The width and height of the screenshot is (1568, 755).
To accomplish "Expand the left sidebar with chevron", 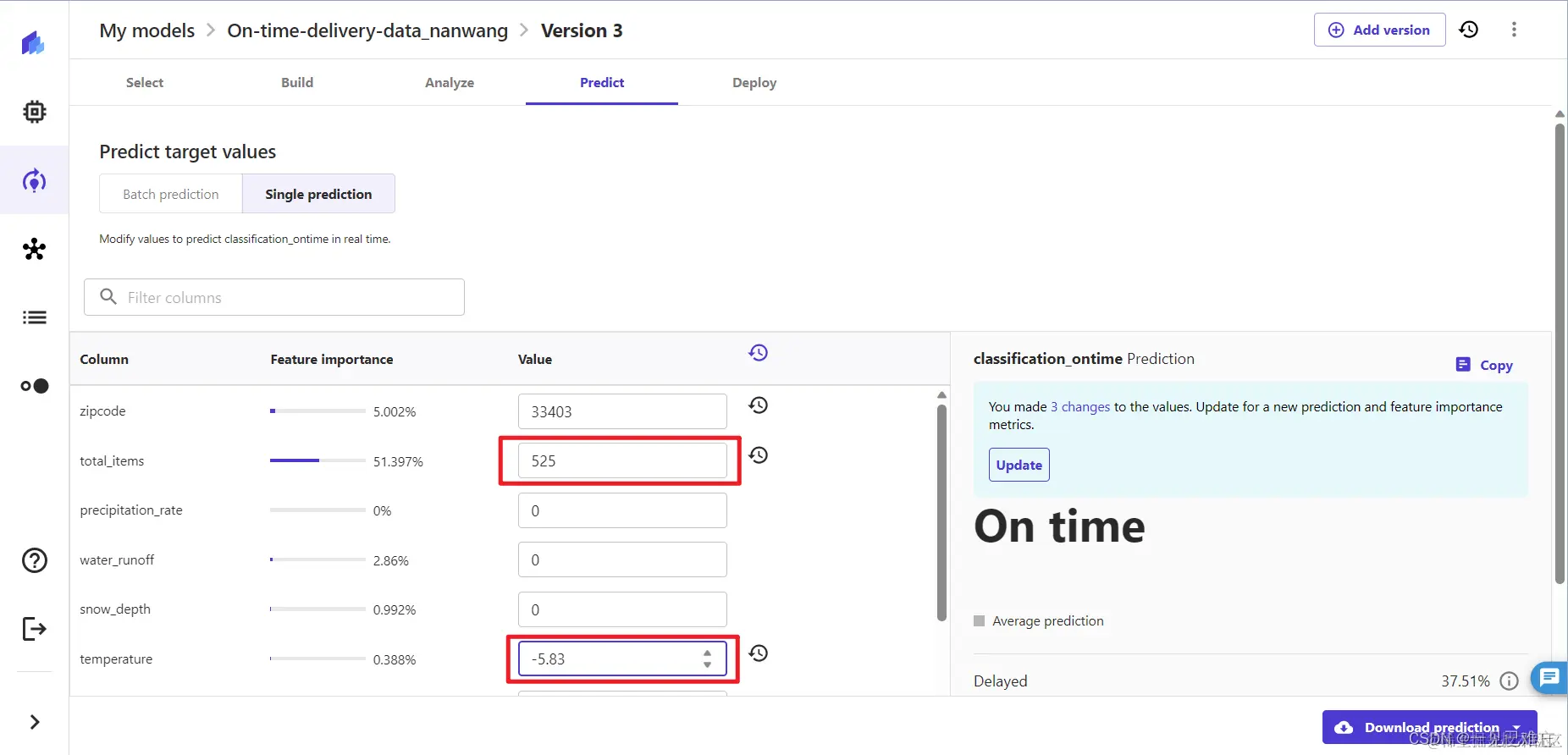I will click(35, 722).
